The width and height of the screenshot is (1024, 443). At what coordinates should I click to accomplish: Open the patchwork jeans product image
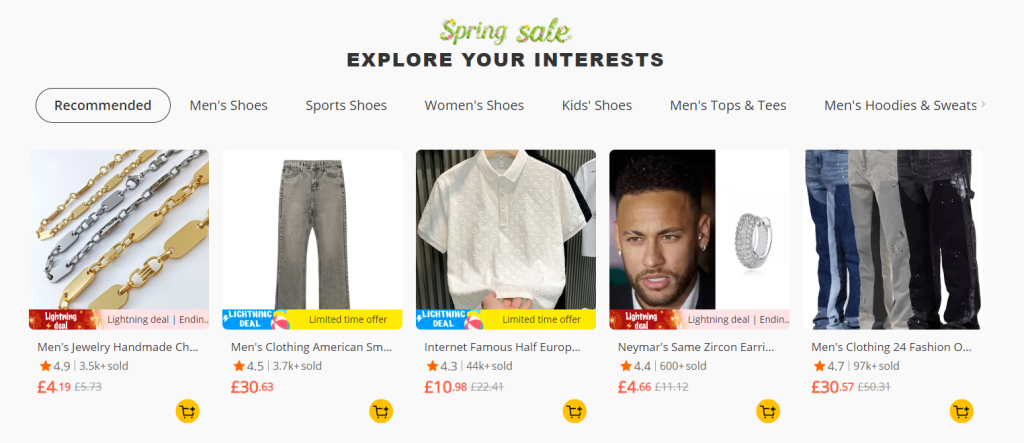click(893, 230)
